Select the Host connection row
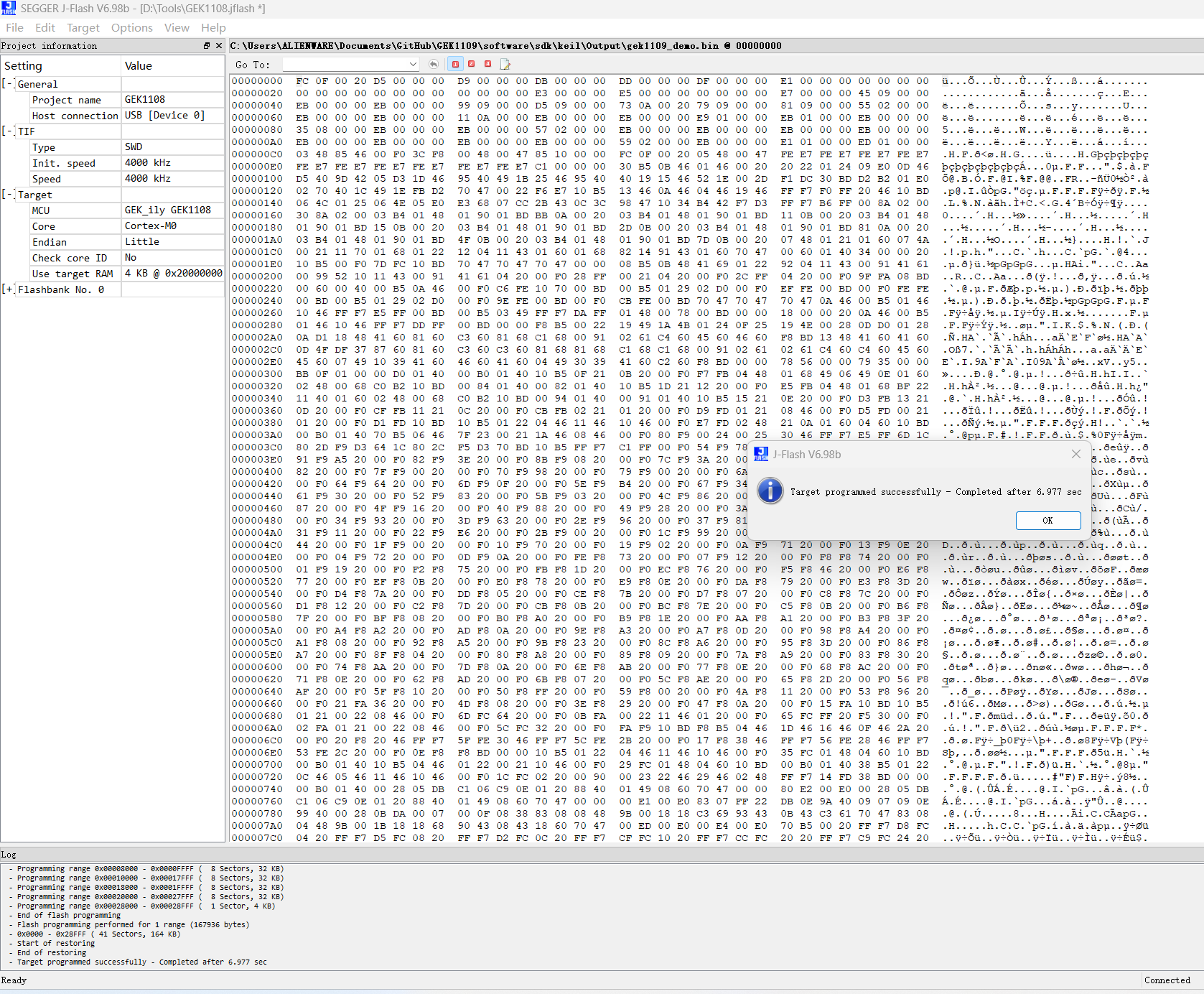 point(113,116)
